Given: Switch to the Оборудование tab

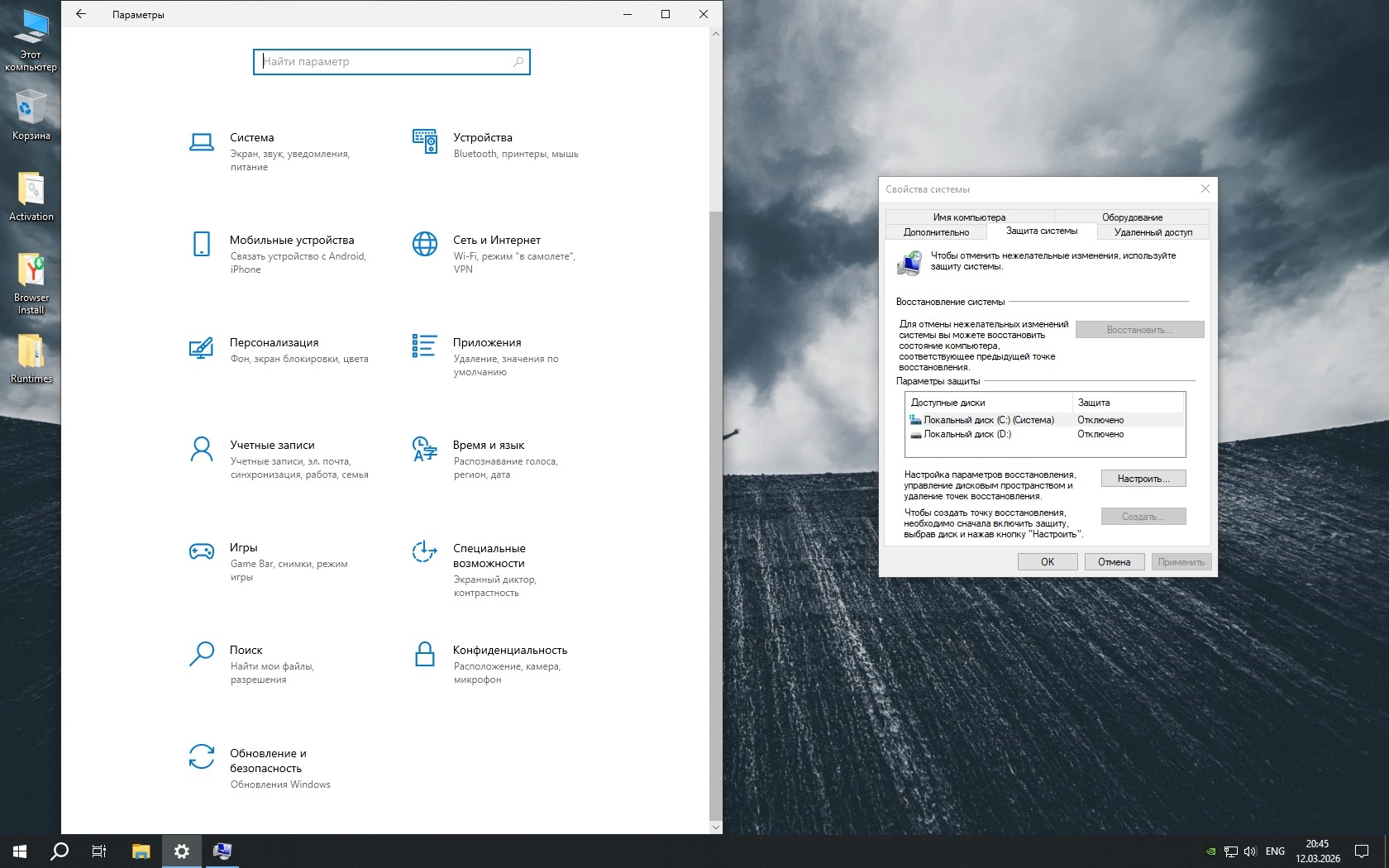Looking at the screenshot, I should pyautogui.click(x=1132, y=217).
